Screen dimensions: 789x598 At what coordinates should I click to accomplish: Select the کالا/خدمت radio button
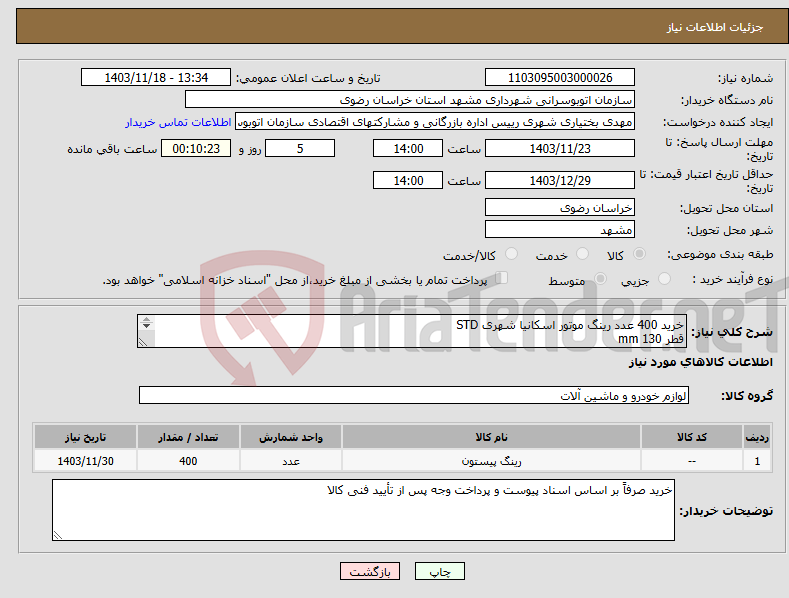point(511,254)
